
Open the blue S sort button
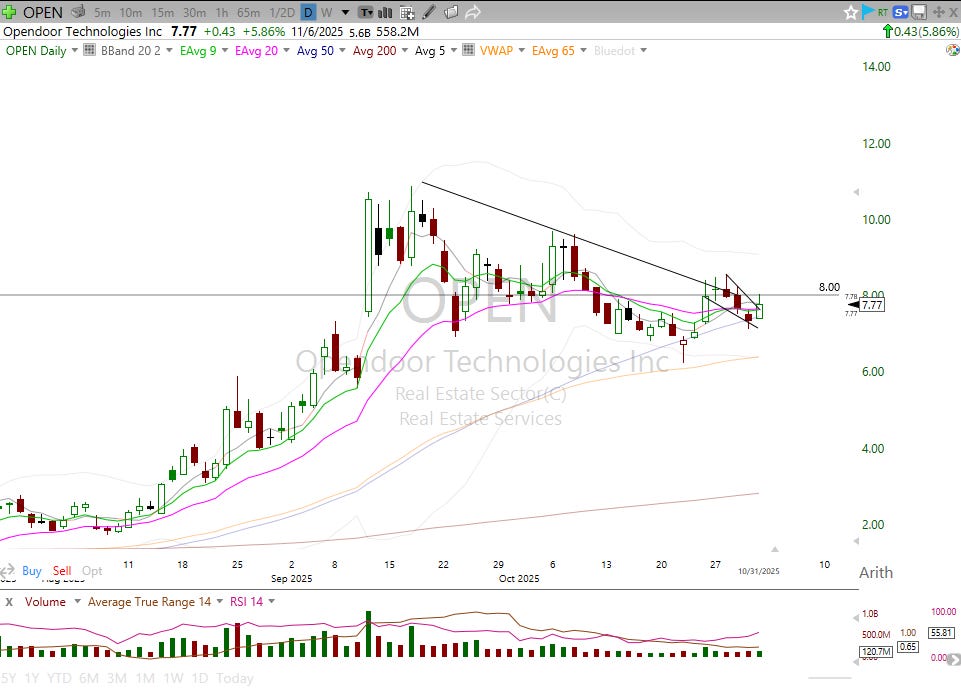[900, 12]
